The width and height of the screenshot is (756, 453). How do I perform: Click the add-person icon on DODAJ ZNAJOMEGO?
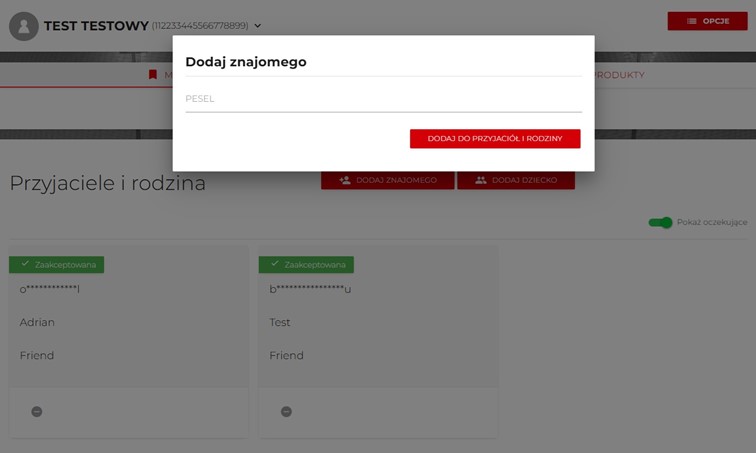[345, 180]
